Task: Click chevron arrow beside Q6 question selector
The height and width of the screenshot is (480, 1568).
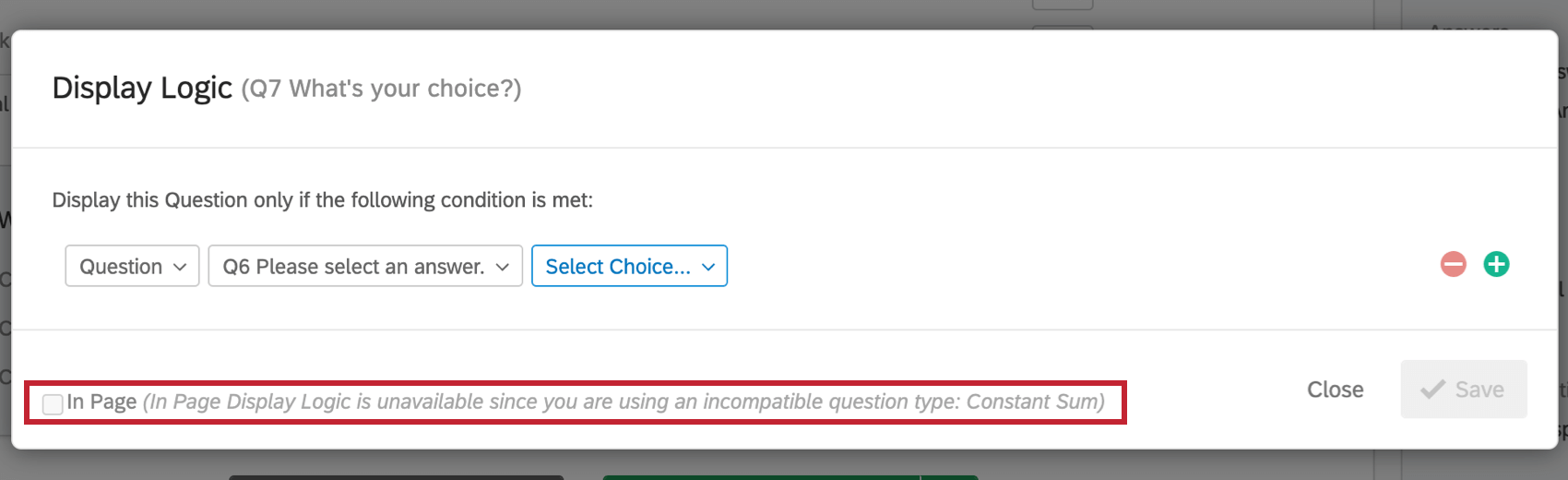Action: tap(503, 267)
